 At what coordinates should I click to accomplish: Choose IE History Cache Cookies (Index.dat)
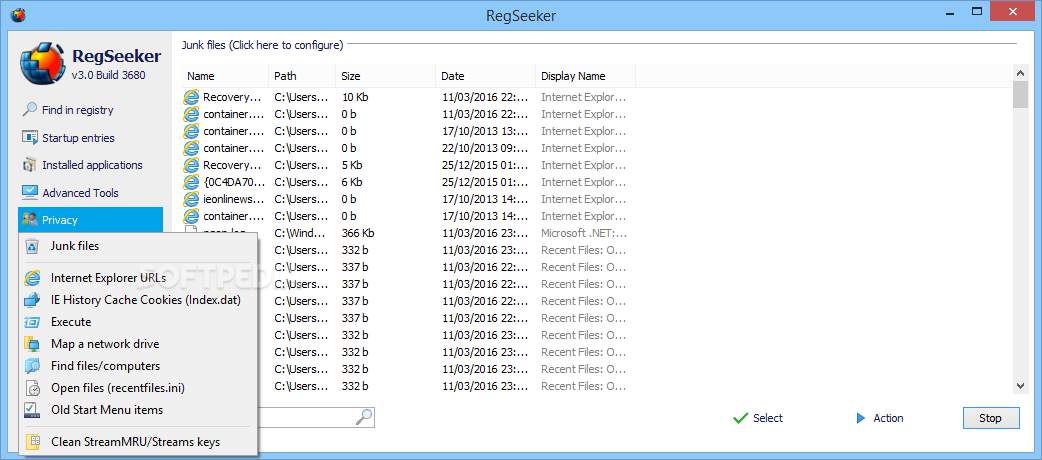(138, 300)
